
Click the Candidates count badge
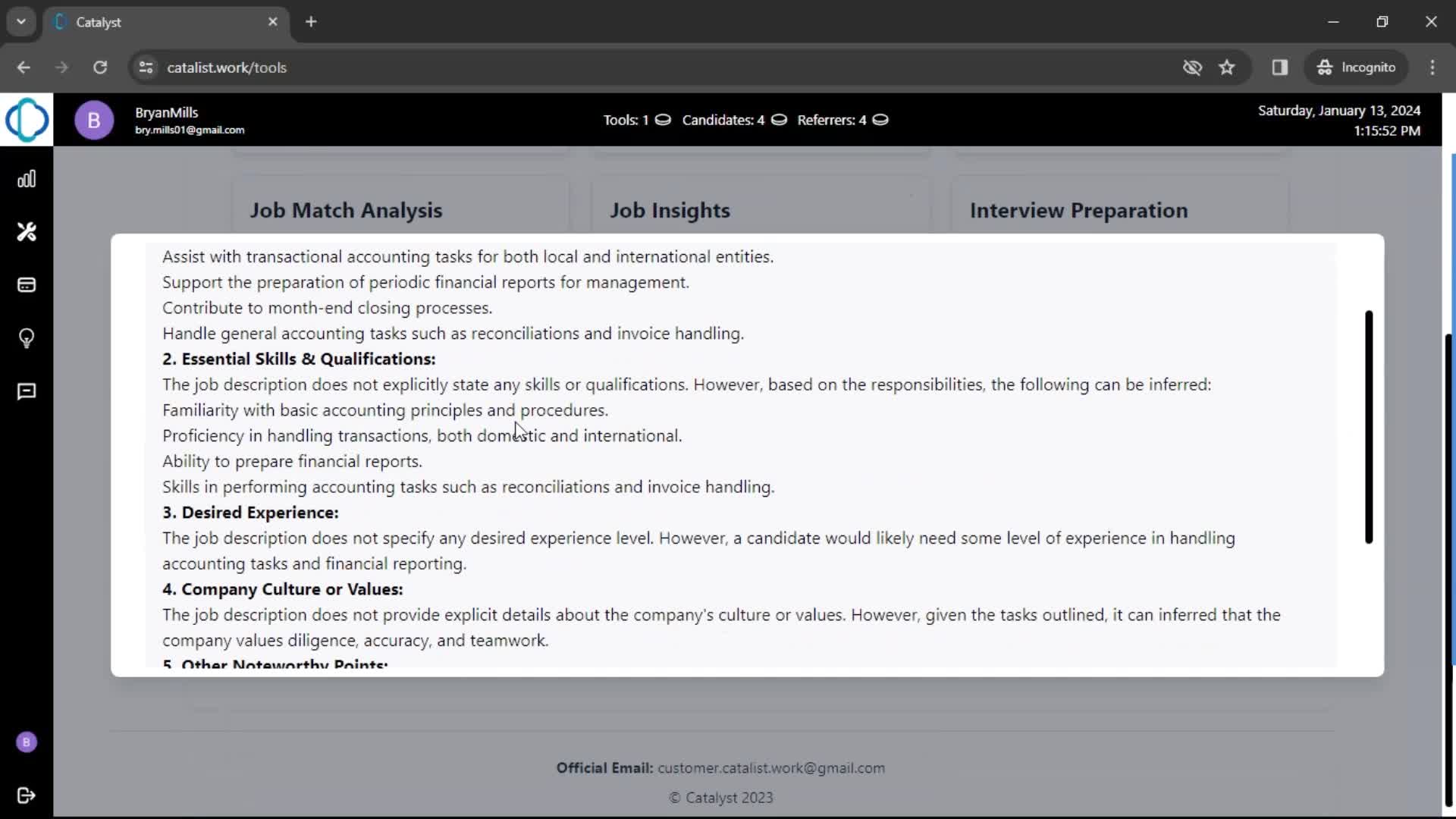pyautogui.click(x=780, y=120)
